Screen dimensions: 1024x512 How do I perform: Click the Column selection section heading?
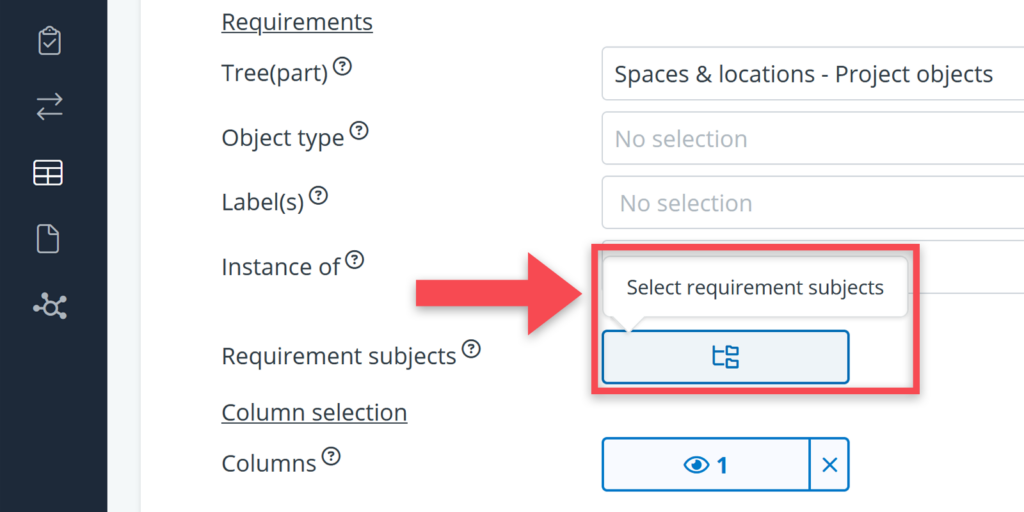pyautogui.click(x=314, y=412)
